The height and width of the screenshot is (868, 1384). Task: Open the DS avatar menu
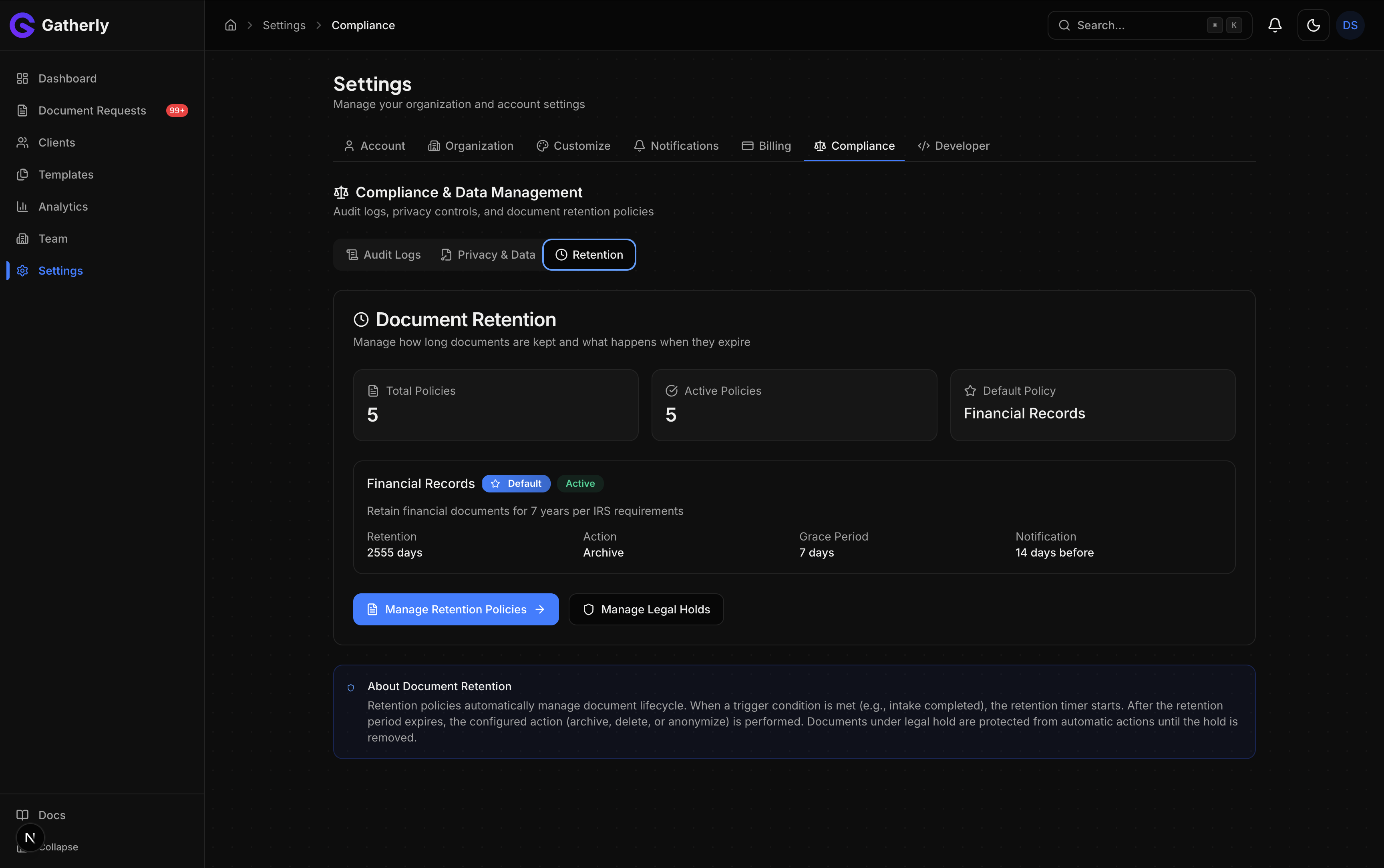(x=1350, y=25)
